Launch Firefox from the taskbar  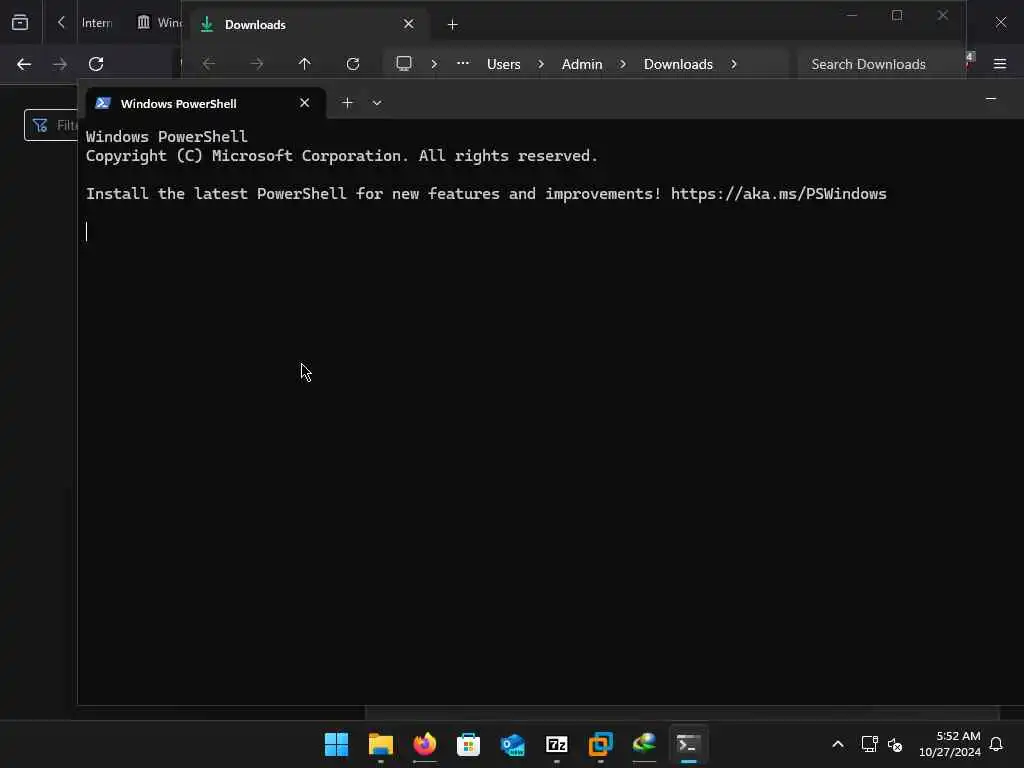pos(424,744)
